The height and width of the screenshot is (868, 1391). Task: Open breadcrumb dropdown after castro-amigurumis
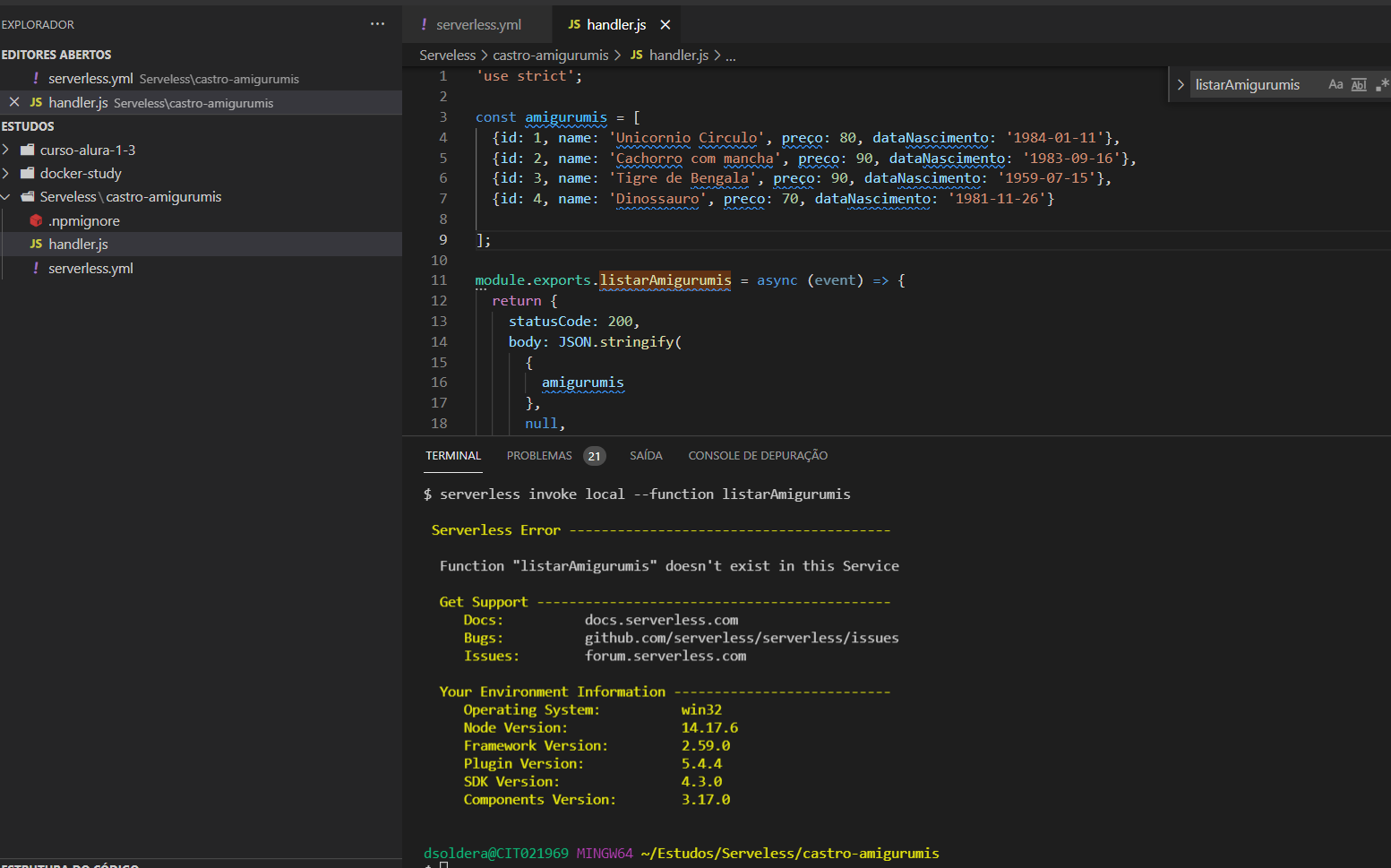tap(617, 56)
